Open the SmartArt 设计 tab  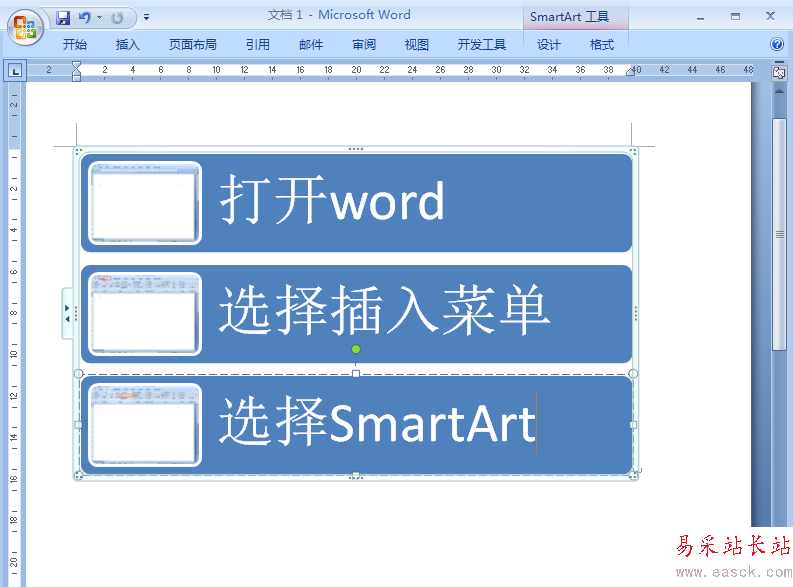click(x=549, y=44)
